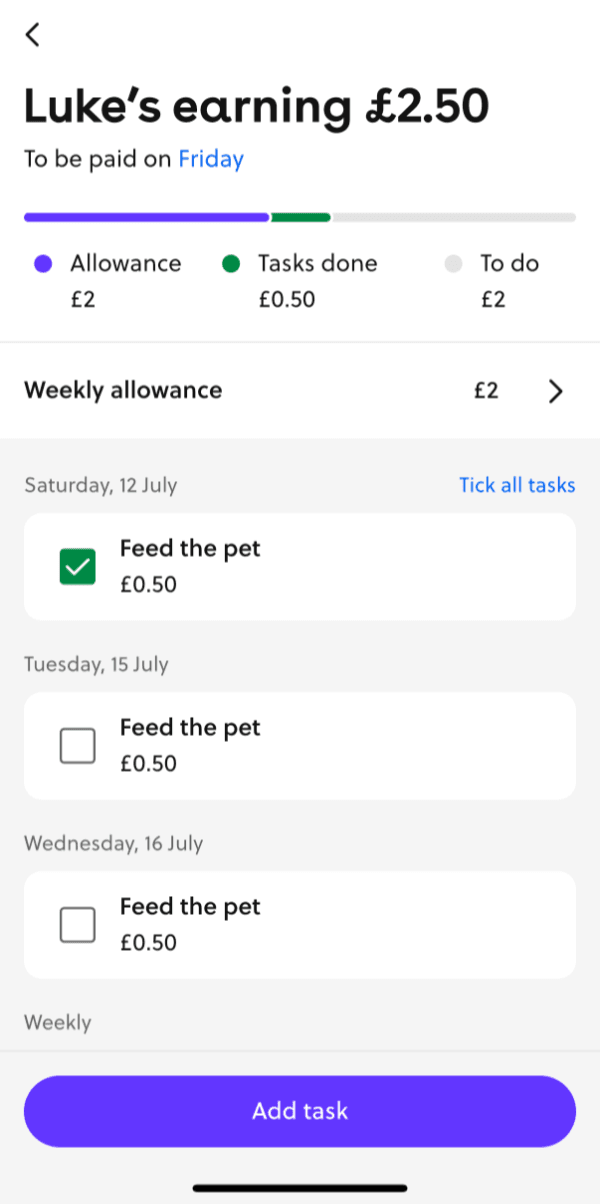Tick Wednesday's Feed the pet checkbox
This screenshot has height=1204, width=600.
(x=78, y=925)
